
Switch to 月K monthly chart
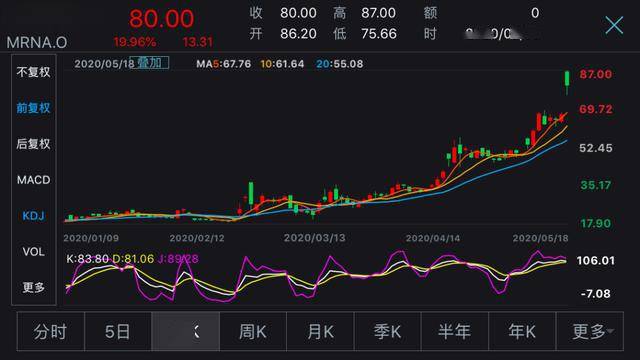pyautogui.click(x=320, y=331)
